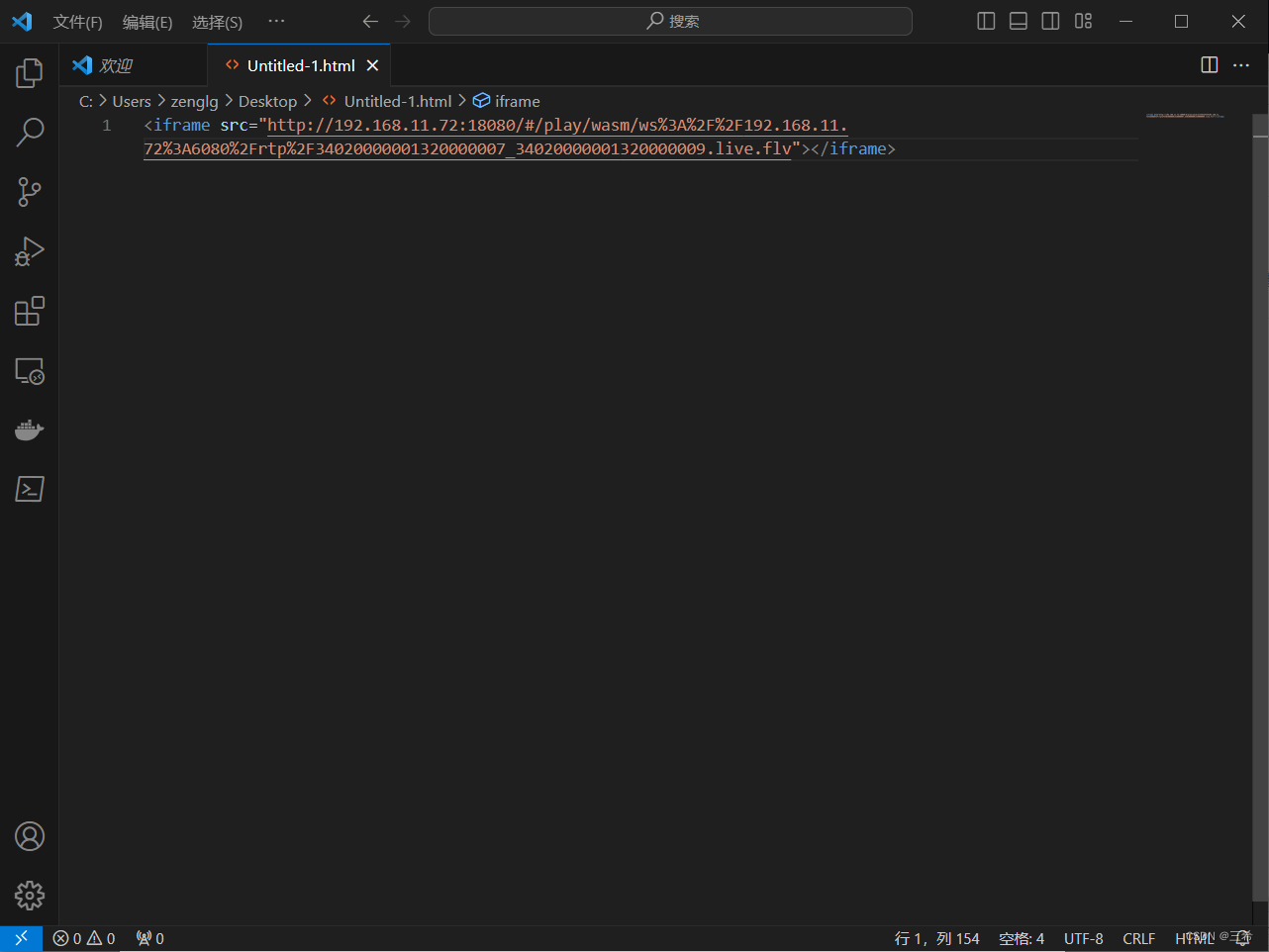Select the Users breadcrumb segment
The width and height of the screenshot is (1269, 952).
(132, 101)
